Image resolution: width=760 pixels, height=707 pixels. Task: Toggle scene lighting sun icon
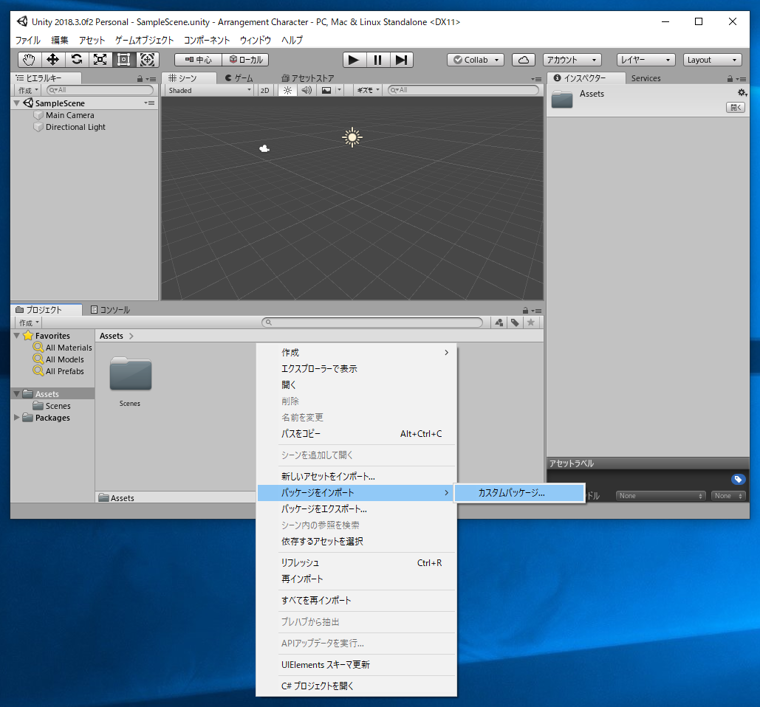(x=287, y=90)
